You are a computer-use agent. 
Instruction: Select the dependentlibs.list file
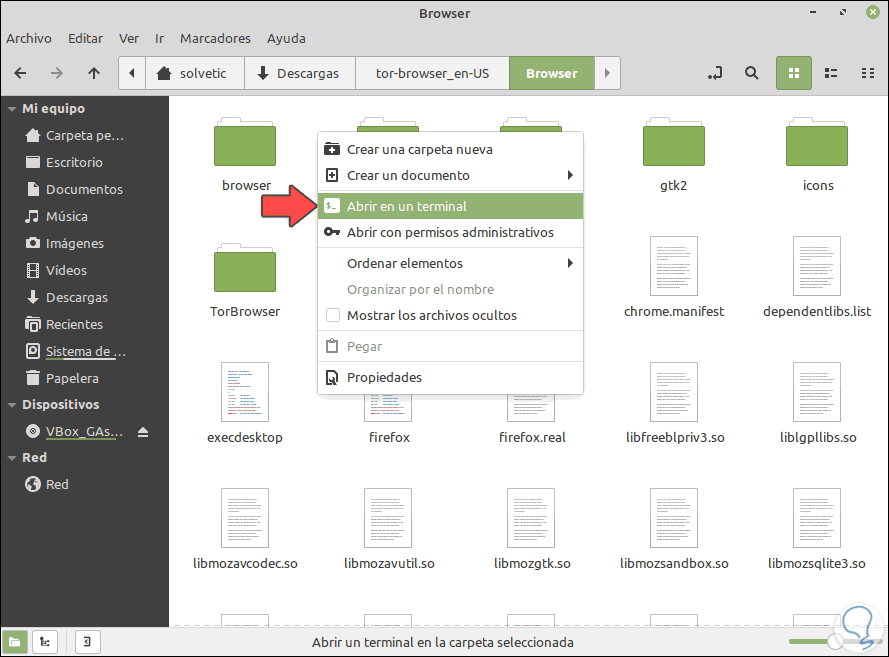[816, 266]
